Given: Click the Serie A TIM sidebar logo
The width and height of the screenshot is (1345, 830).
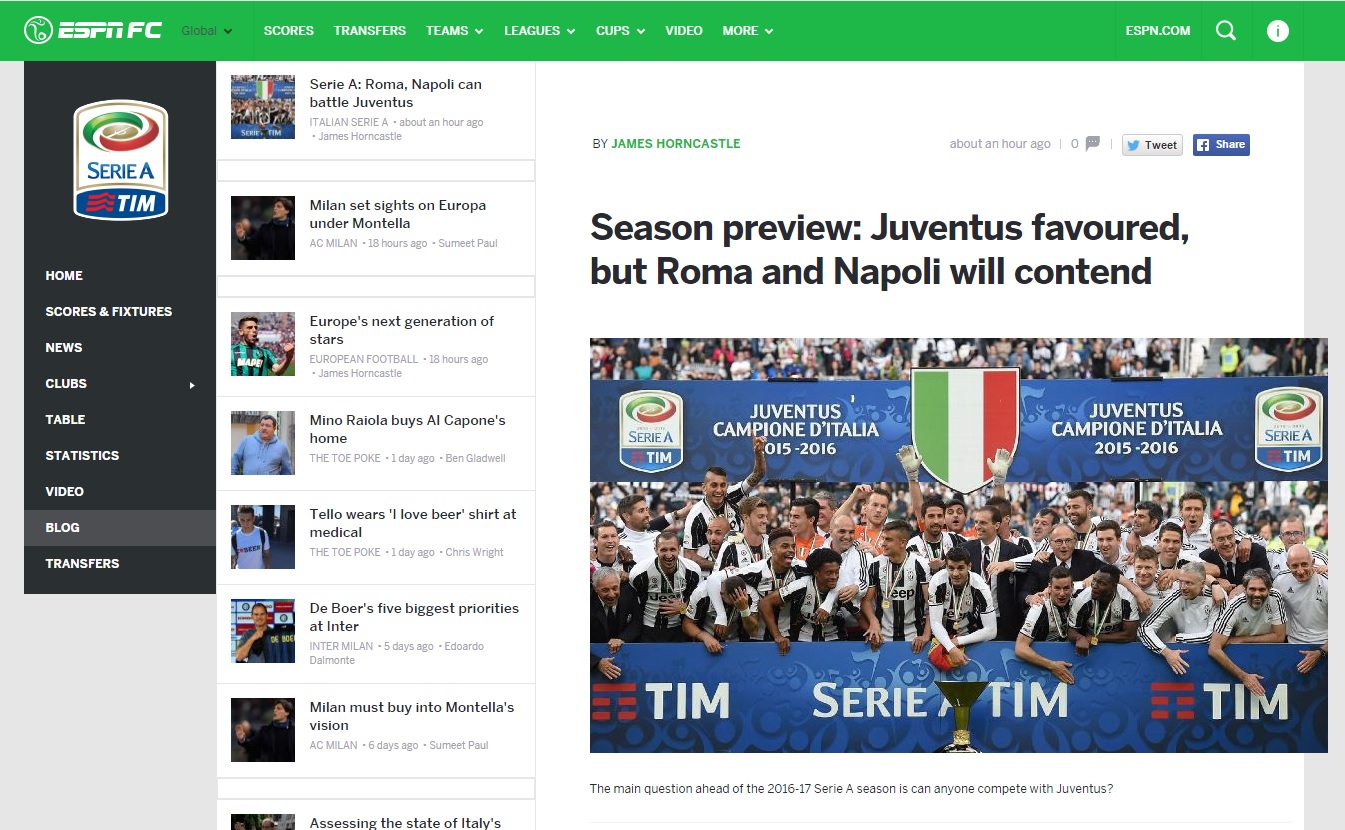Looking at the screenshot, I should click(121, 160).
